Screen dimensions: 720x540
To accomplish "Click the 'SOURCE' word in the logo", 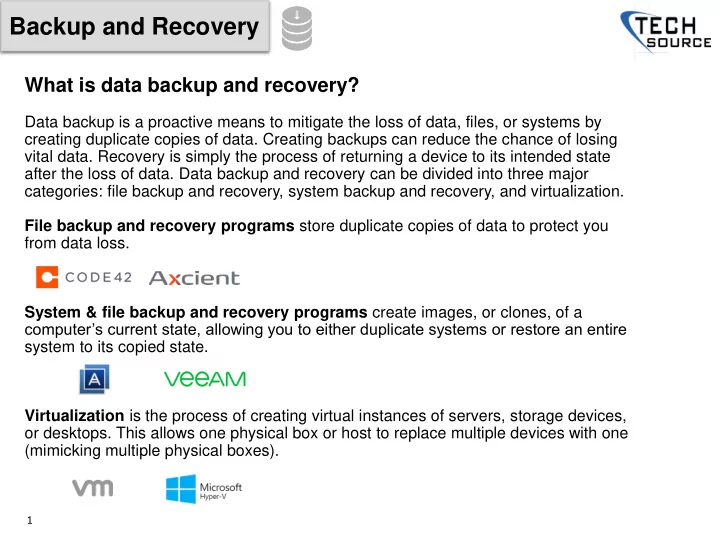I will pos(679,43).
